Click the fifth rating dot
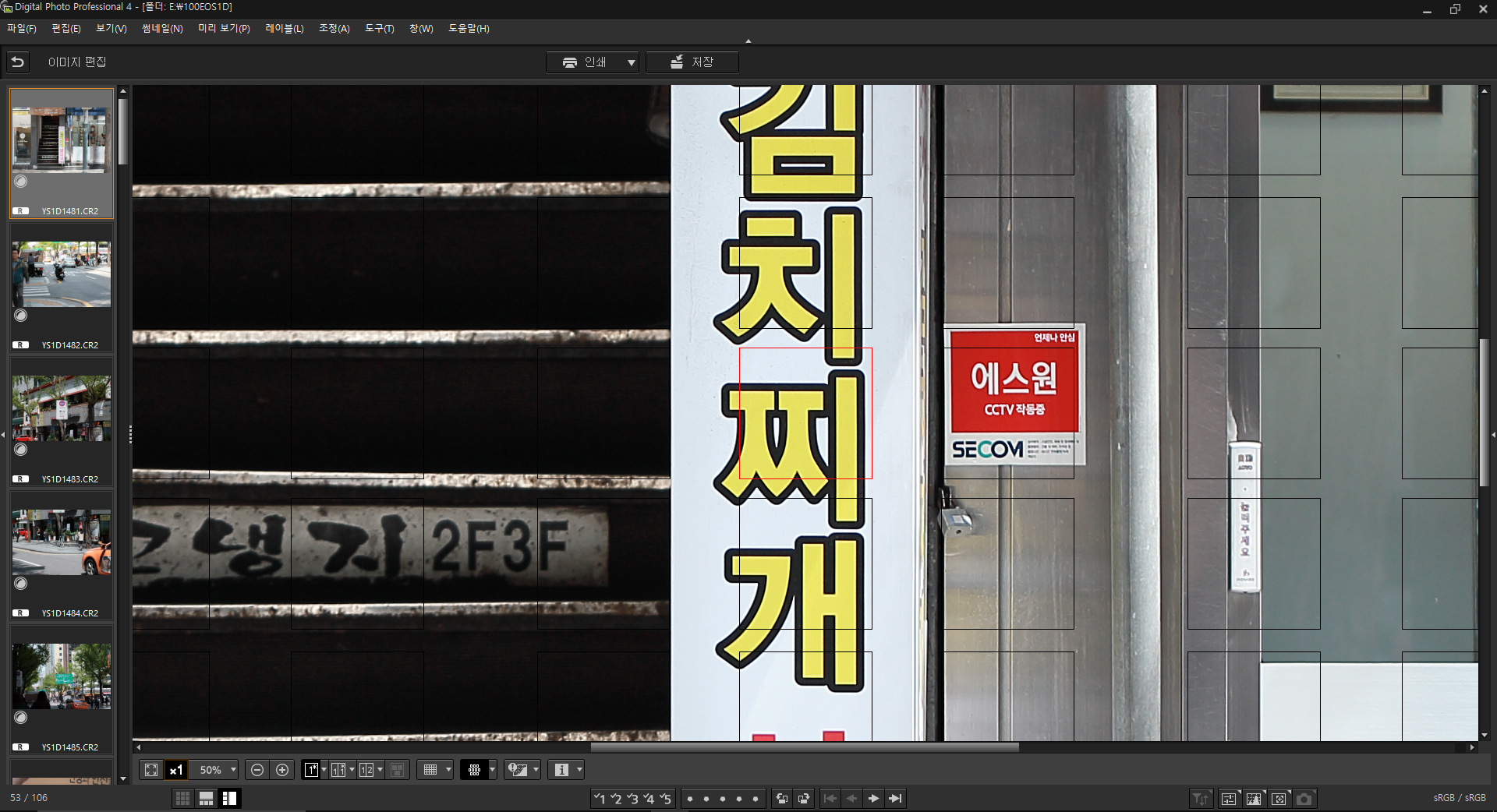 coord(755,799)
